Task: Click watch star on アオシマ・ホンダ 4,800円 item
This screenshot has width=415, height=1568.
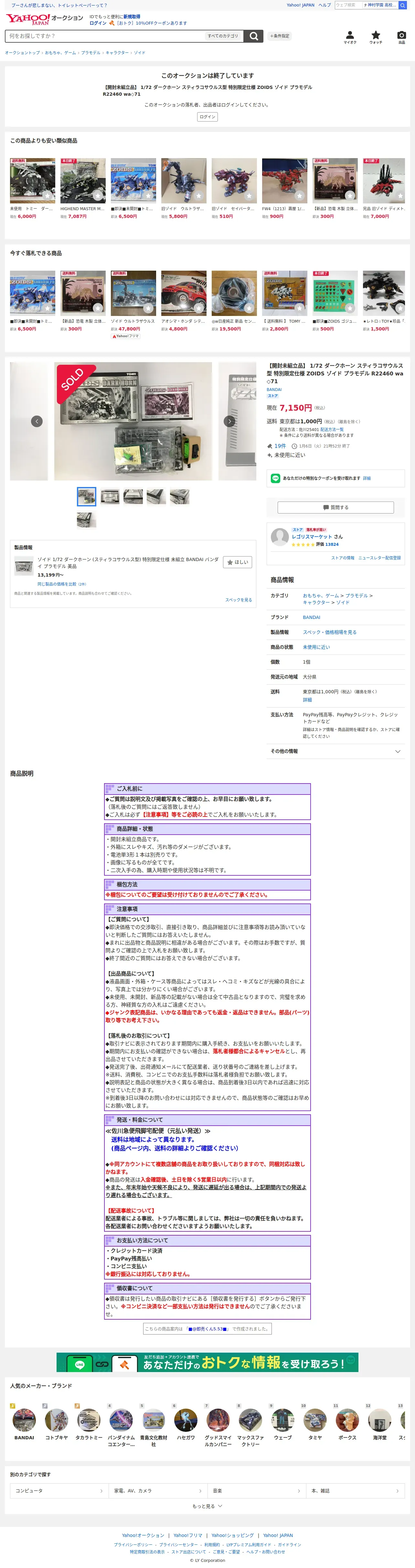Action: 199,308
